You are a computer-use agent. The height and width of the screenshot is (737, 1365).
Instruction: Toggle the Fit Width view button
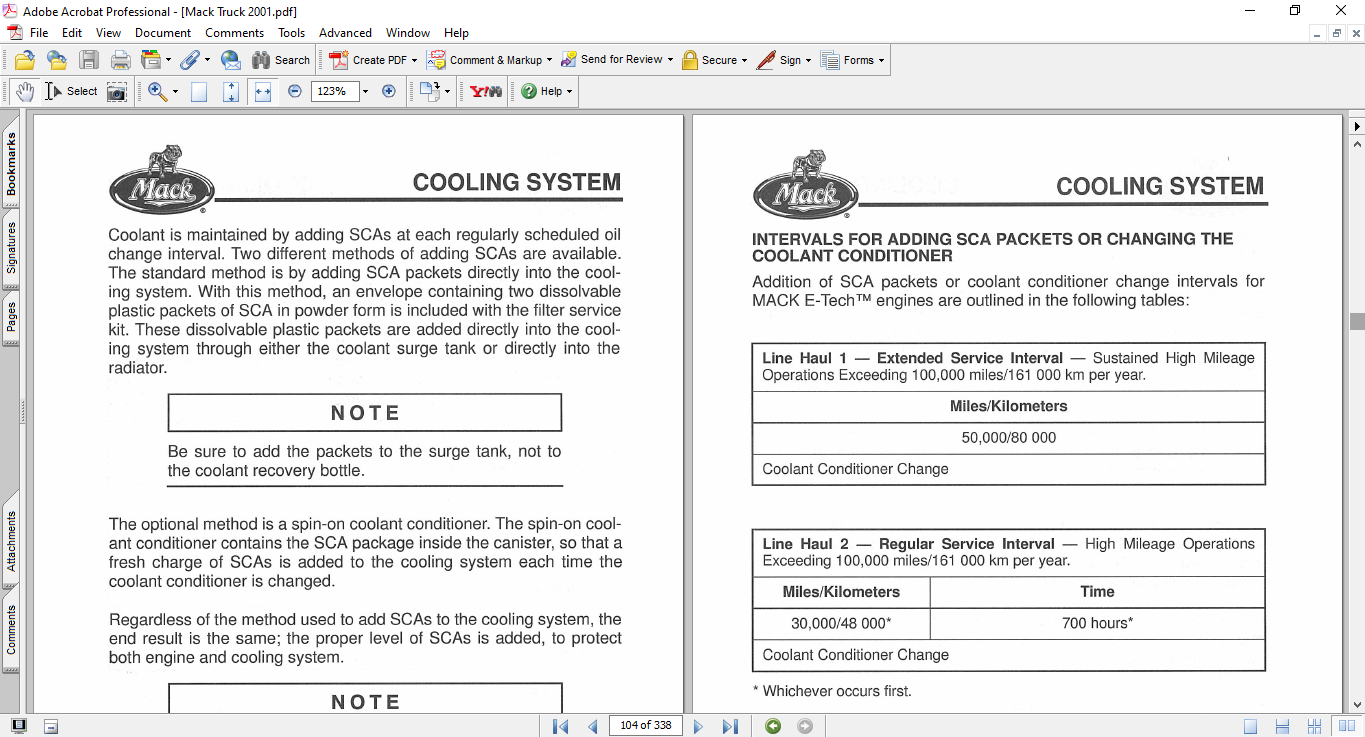coord(263,91)
